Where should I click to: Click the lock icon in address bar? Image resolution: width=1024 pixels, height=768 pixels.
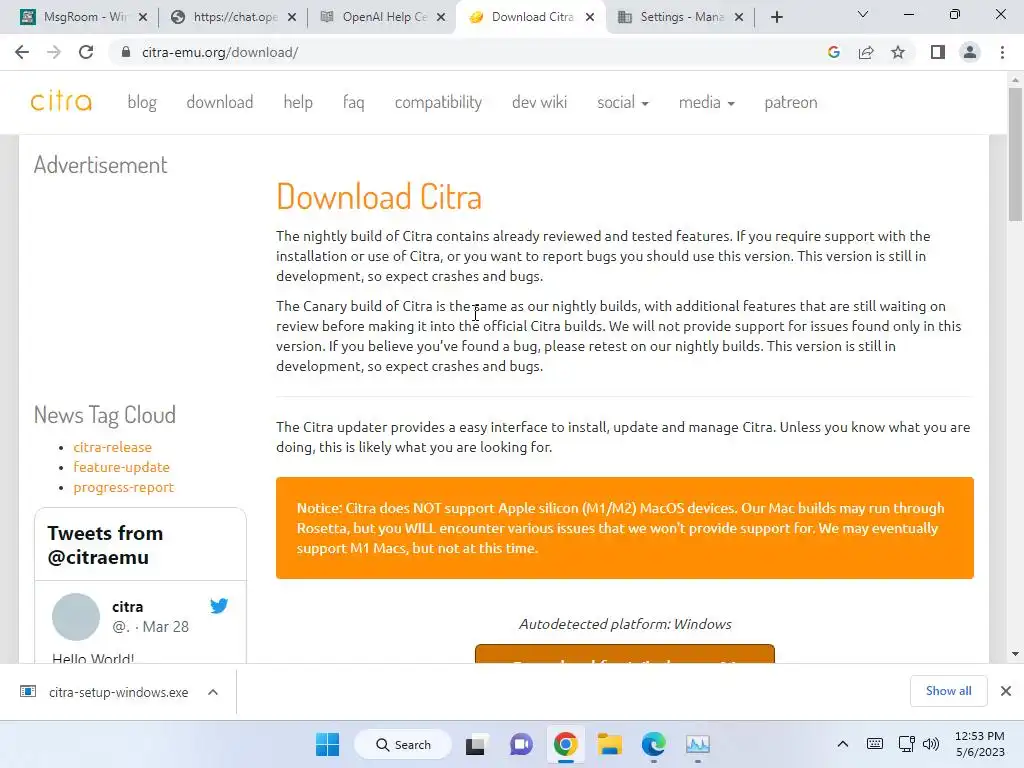[x=126, y=52]
